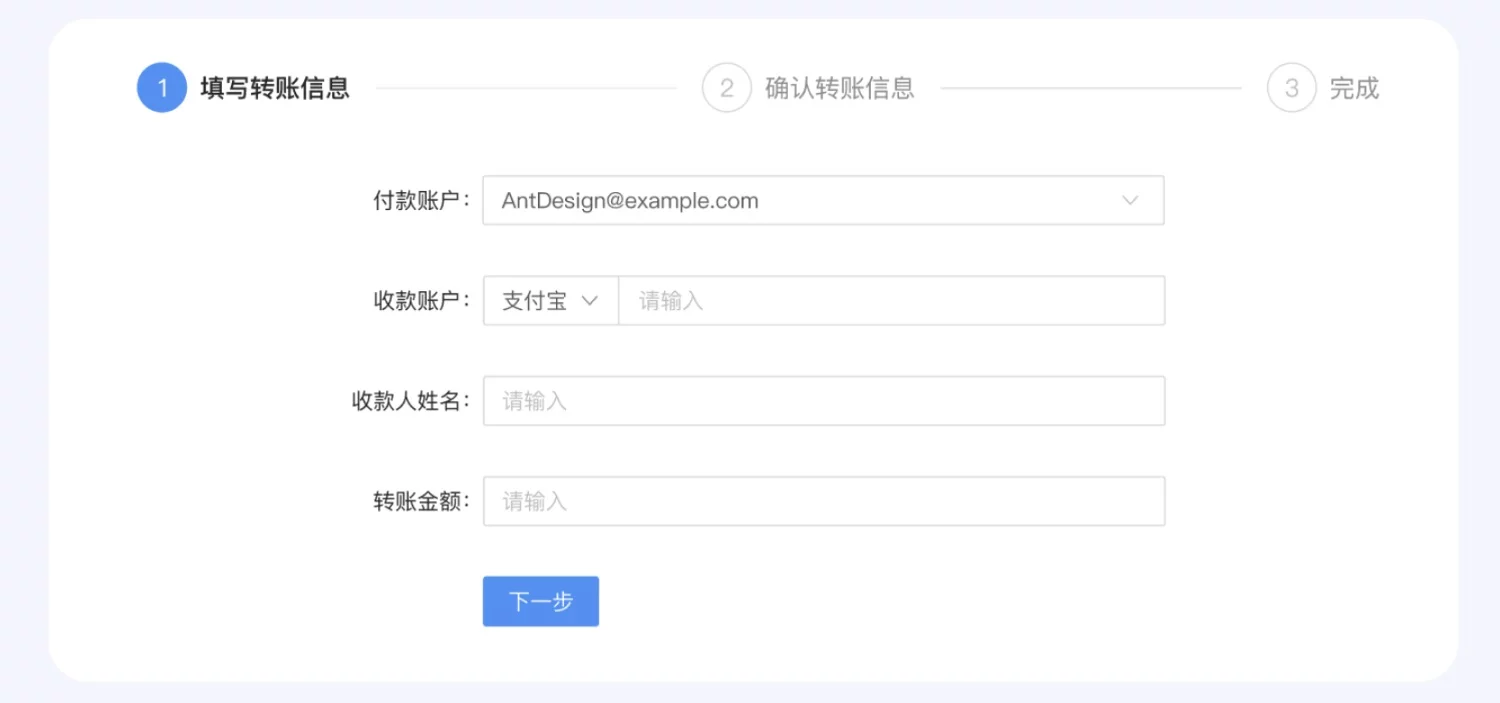
Task: Click step 2 circle icon 确认转账信息
Action: pyautogui.click(x=727, y=87)
